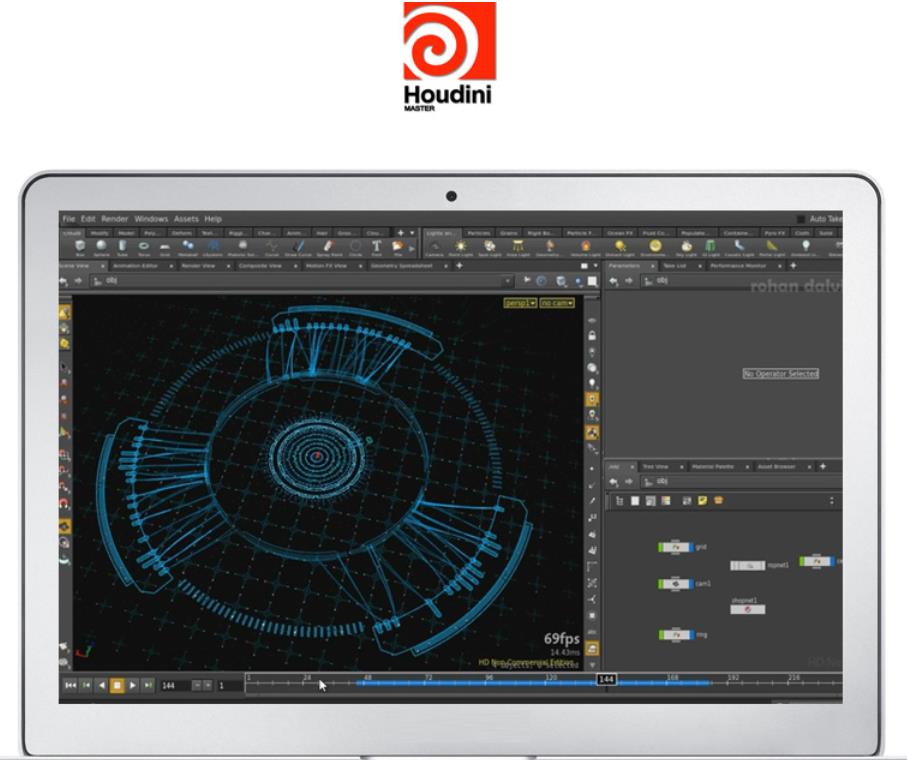907x760 pixels.
Task: Jump to first frame of timeline
Action: pyautogui.click(x=70, y=686)
